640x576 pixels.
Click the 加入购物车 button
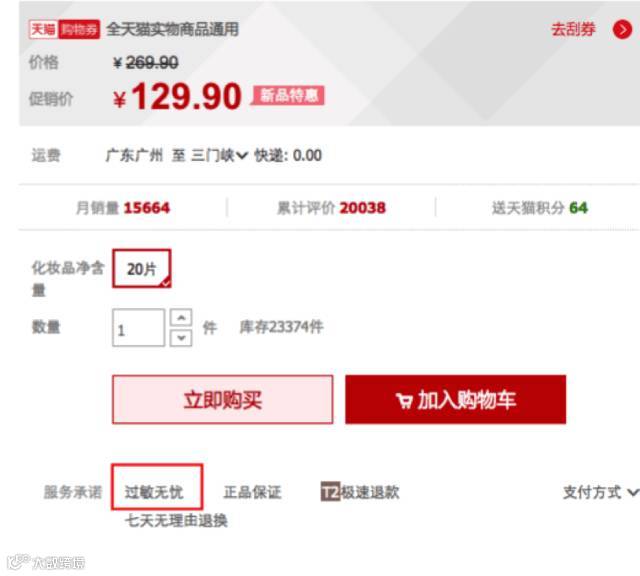[456, 400]
